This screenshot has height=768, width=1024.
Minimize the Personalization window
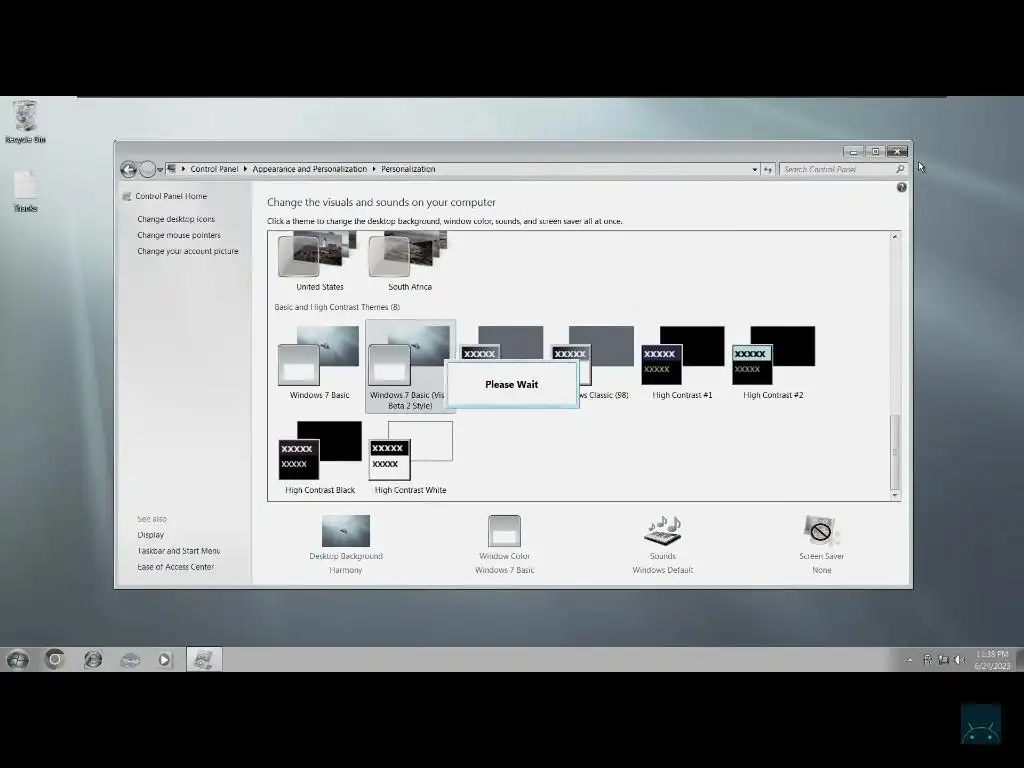[853, 152]
